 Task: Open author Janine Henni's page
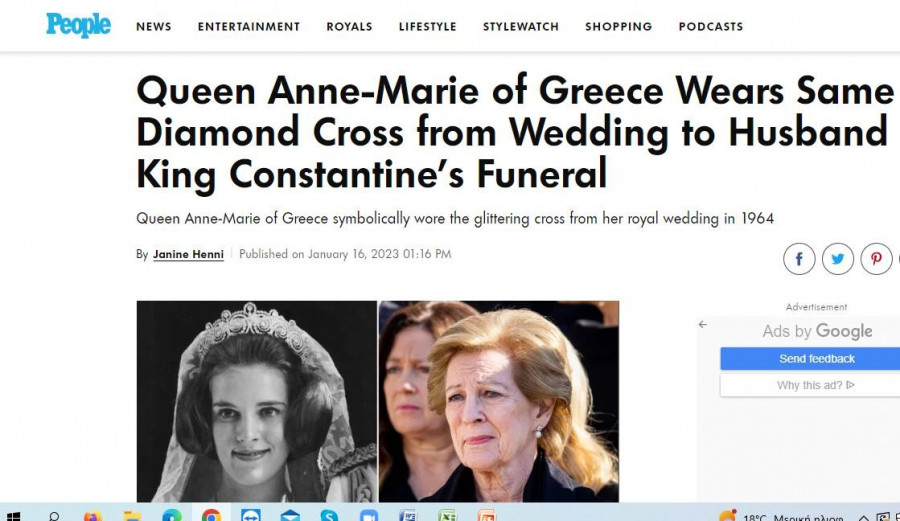point(188,254)
